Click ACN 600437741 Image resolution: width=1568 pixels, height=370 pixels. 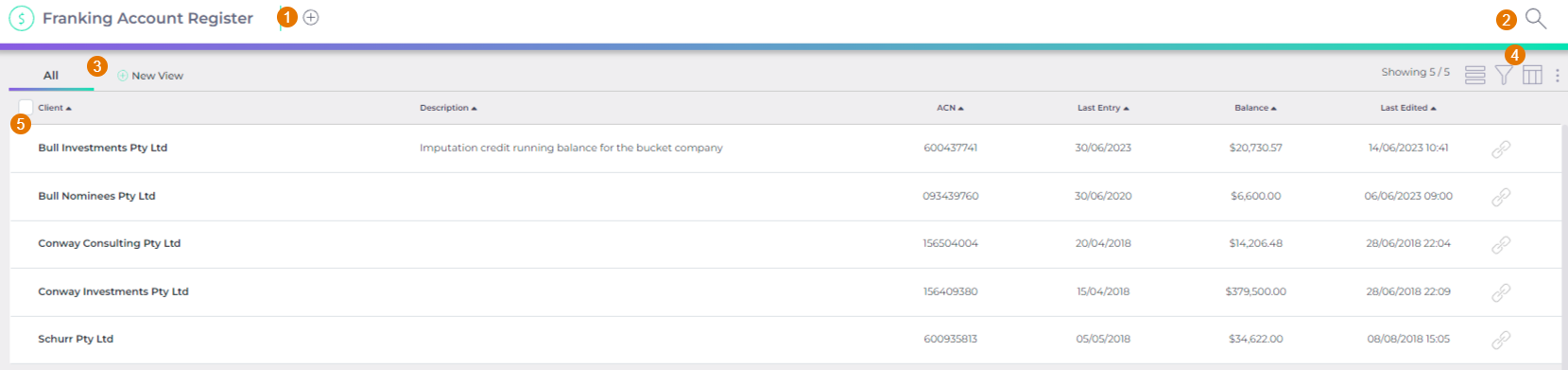pyautogui.click(x=950, y=148)
